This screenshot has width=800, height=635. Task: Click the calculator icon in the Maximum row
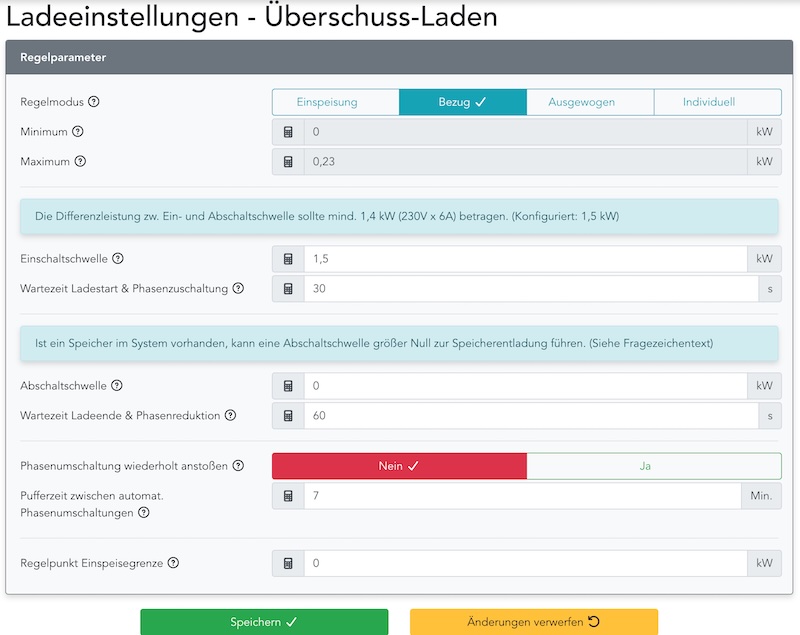[288, 162]
